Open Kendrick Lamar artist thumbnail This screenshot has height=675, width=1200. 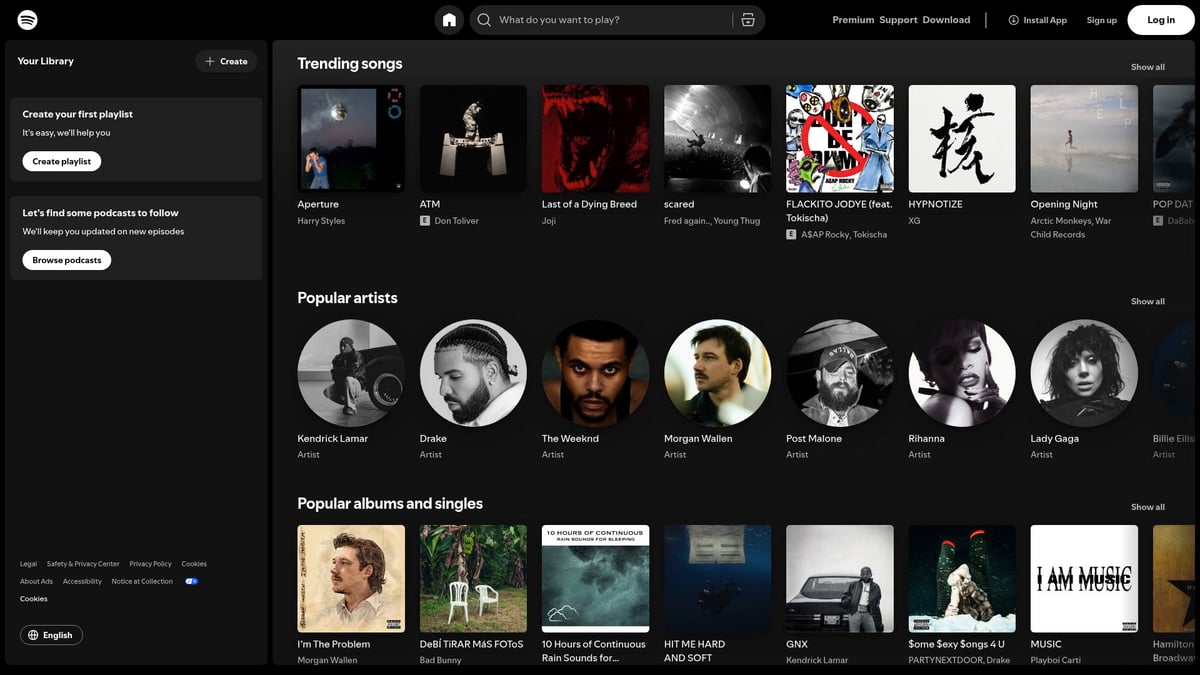point(351,373)
